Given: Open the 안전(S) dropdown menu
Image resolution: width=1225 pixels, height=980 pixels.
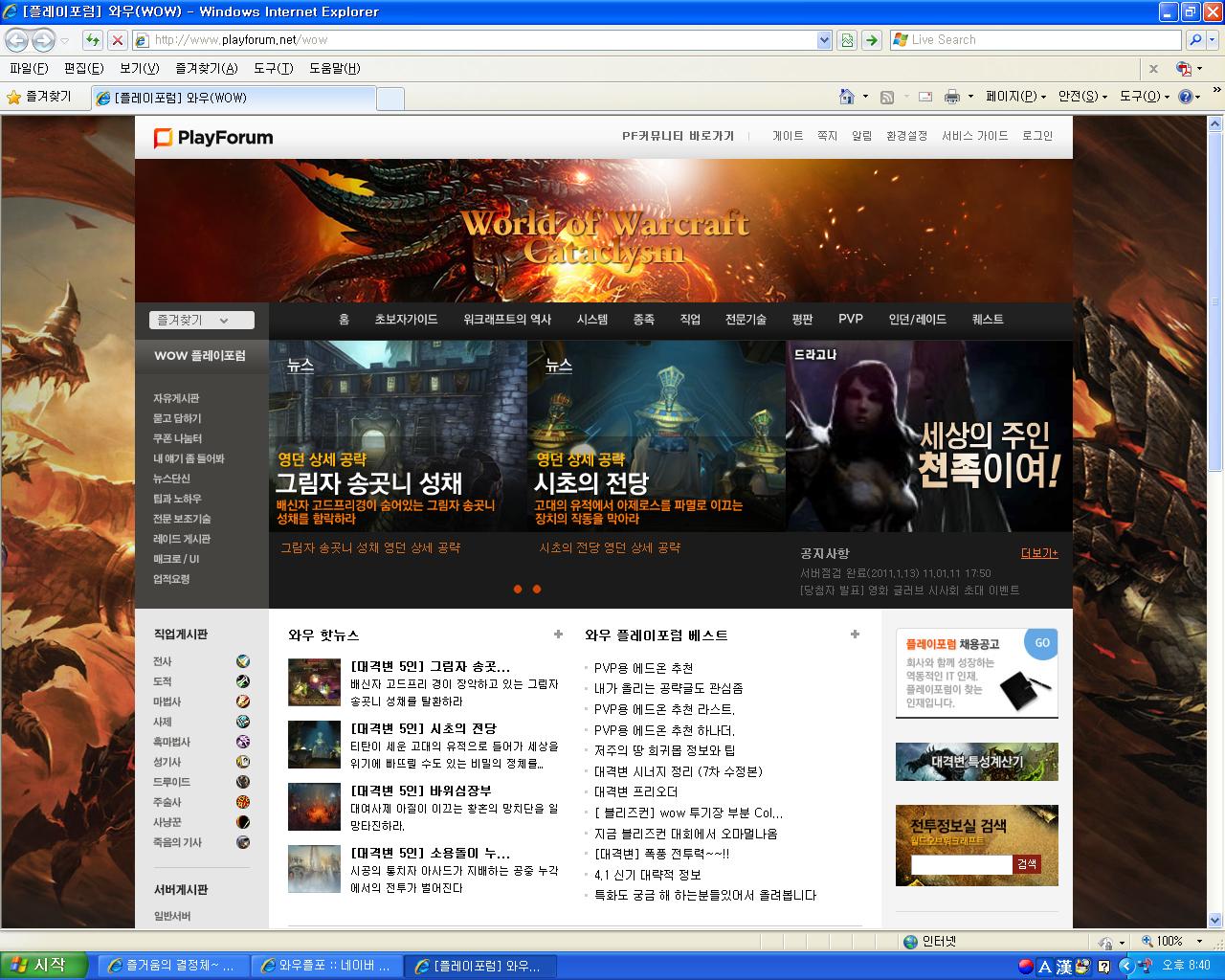Looking at the screenshot, I should (1082, 97).
